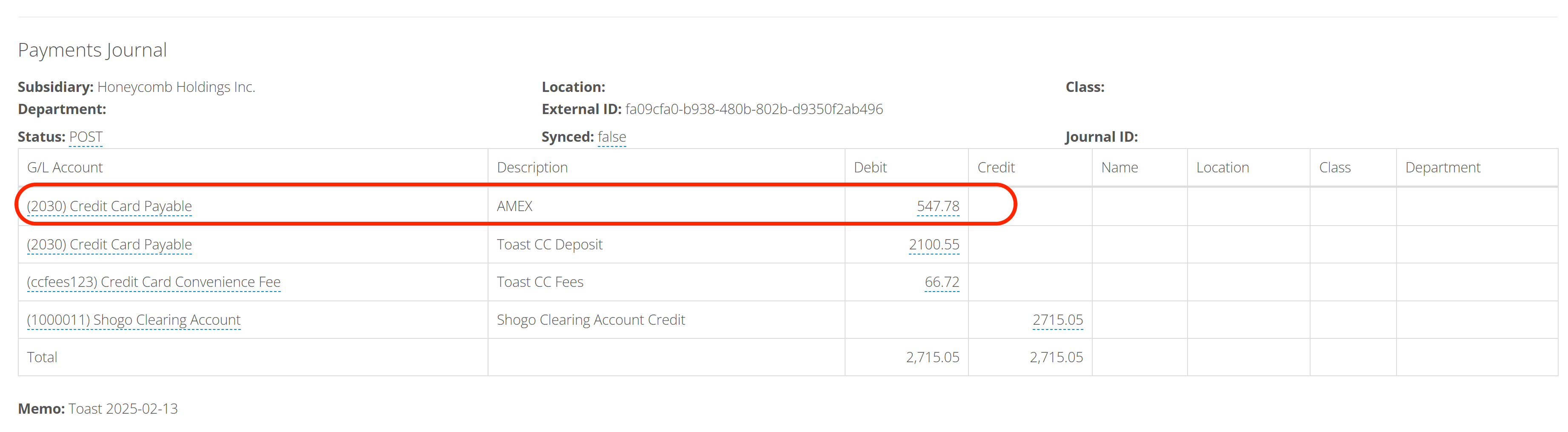Click the External ID value
Screen dimensions: 1568x432
click(x=754, y=109)
